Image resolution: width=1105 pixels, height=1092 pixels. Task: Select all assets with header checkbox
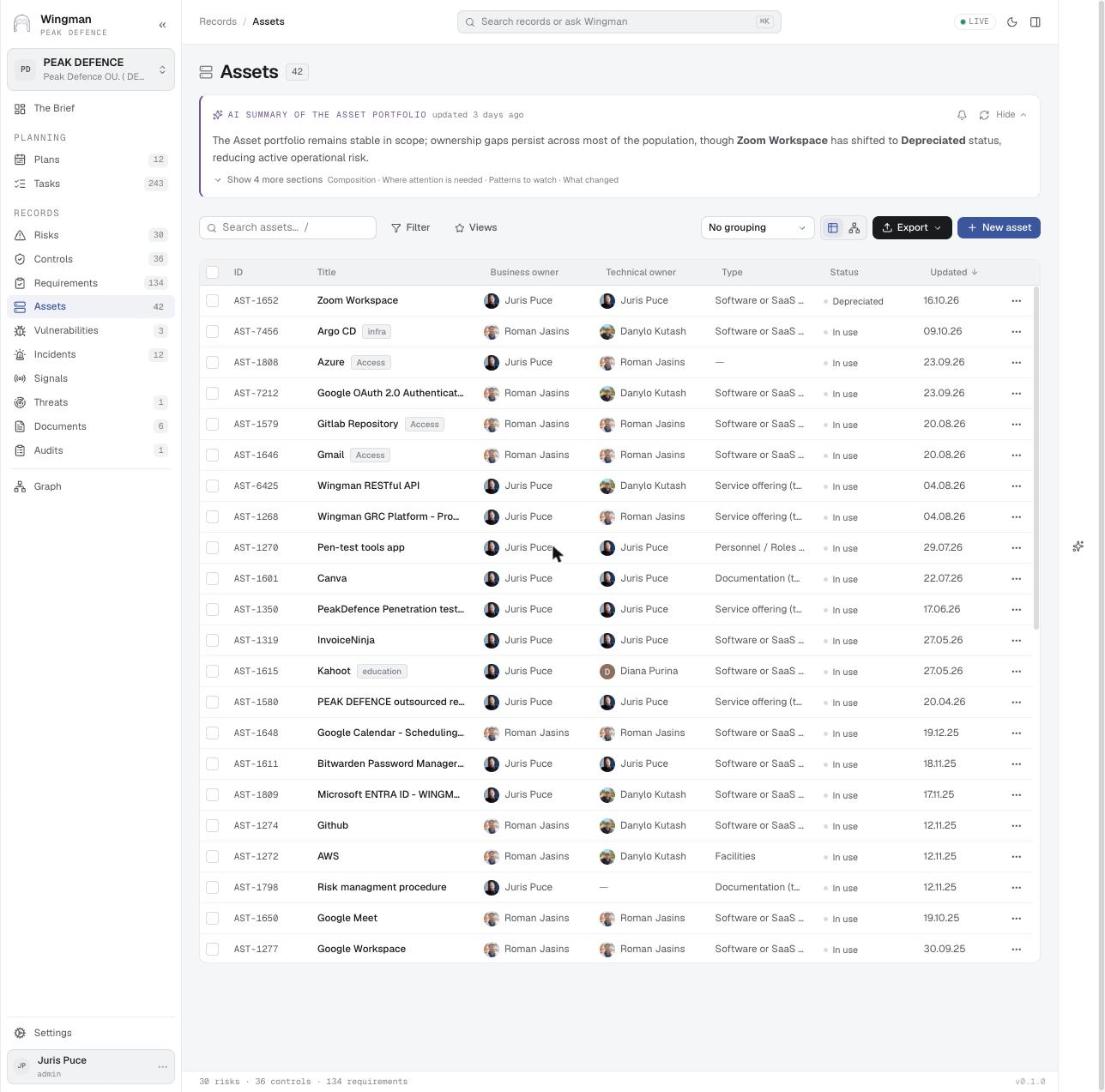[212, 272]
